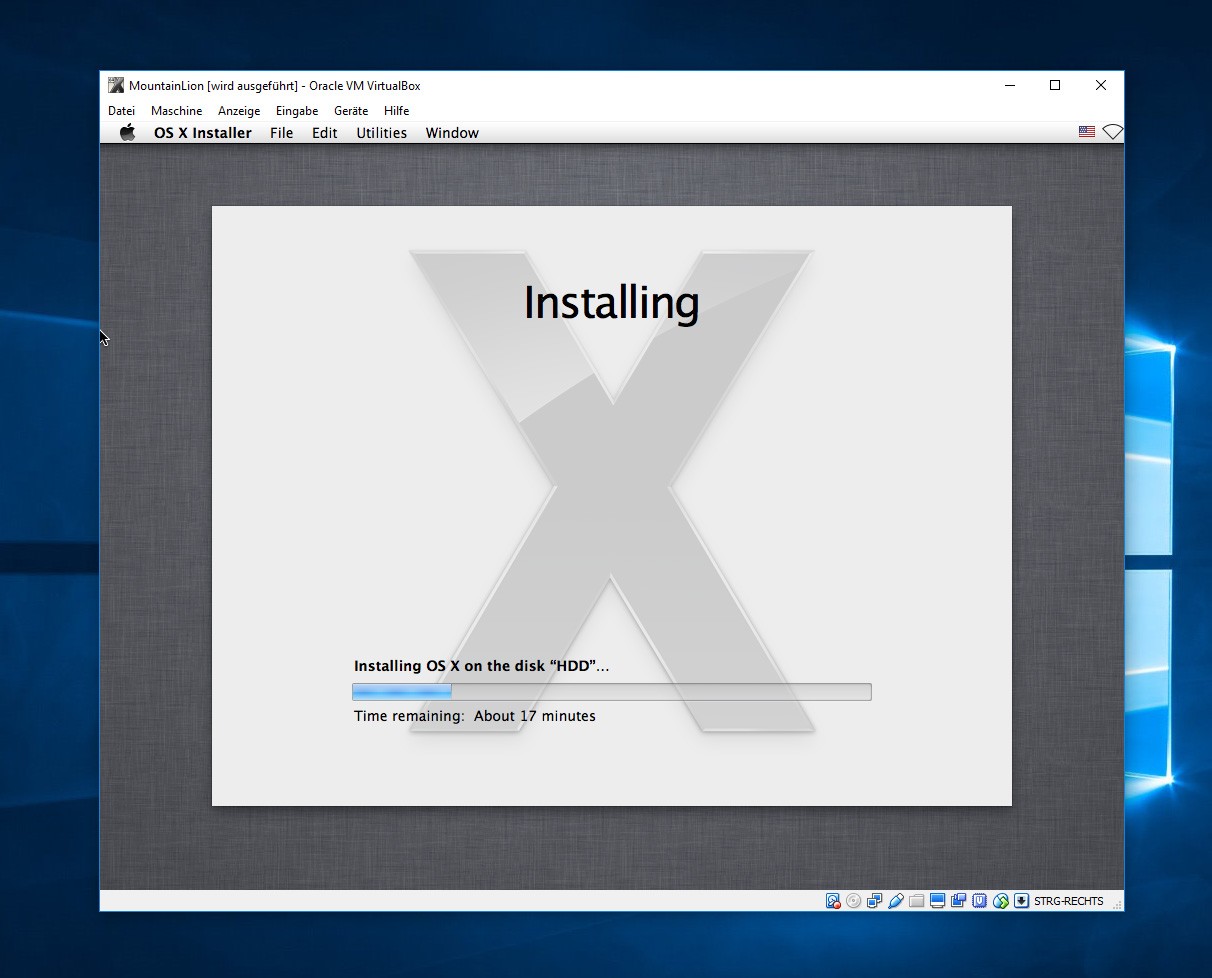Open the Anzeige menu

point(239,111)
